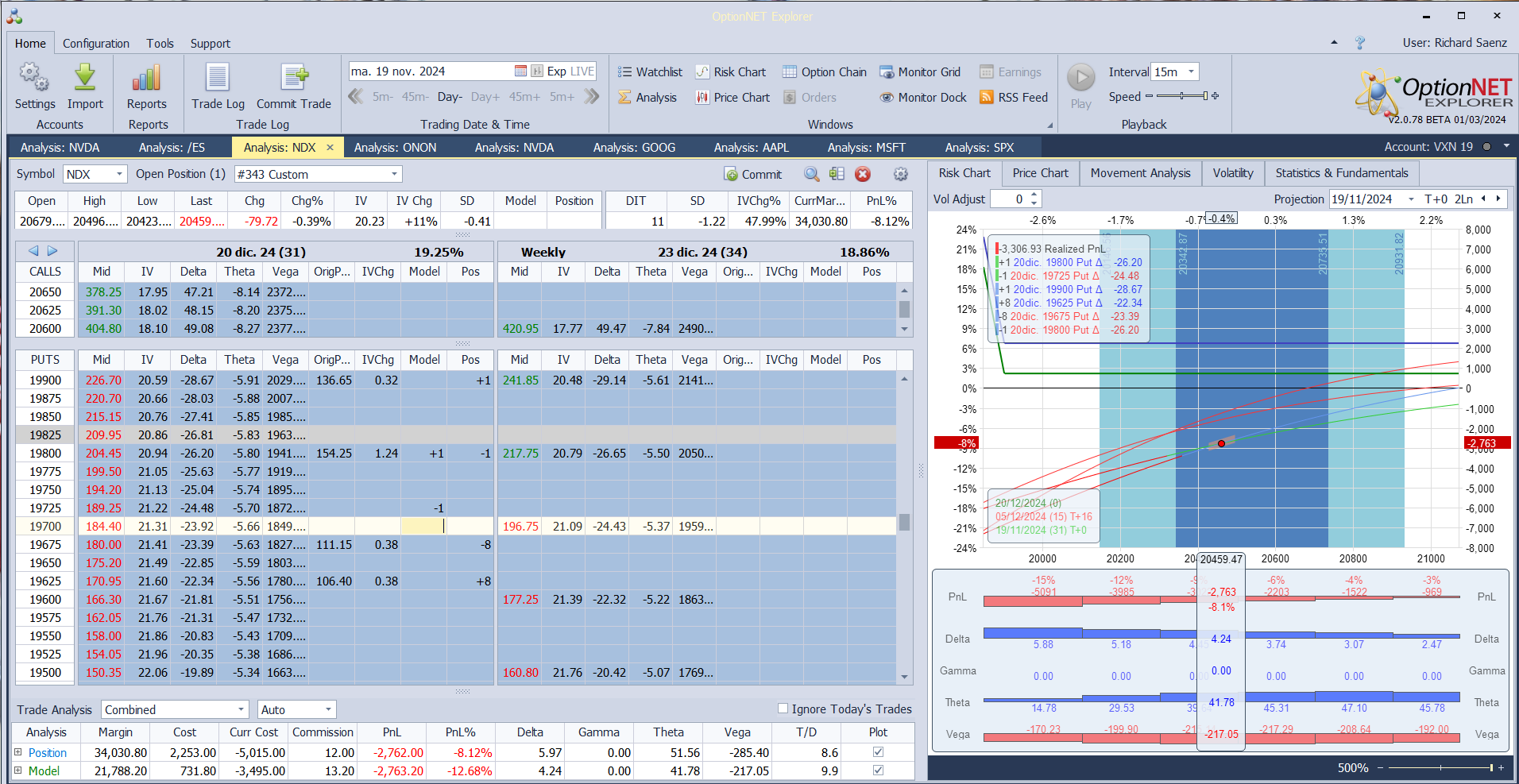
Task: Click the Day+ time step button
Action: 485,97
